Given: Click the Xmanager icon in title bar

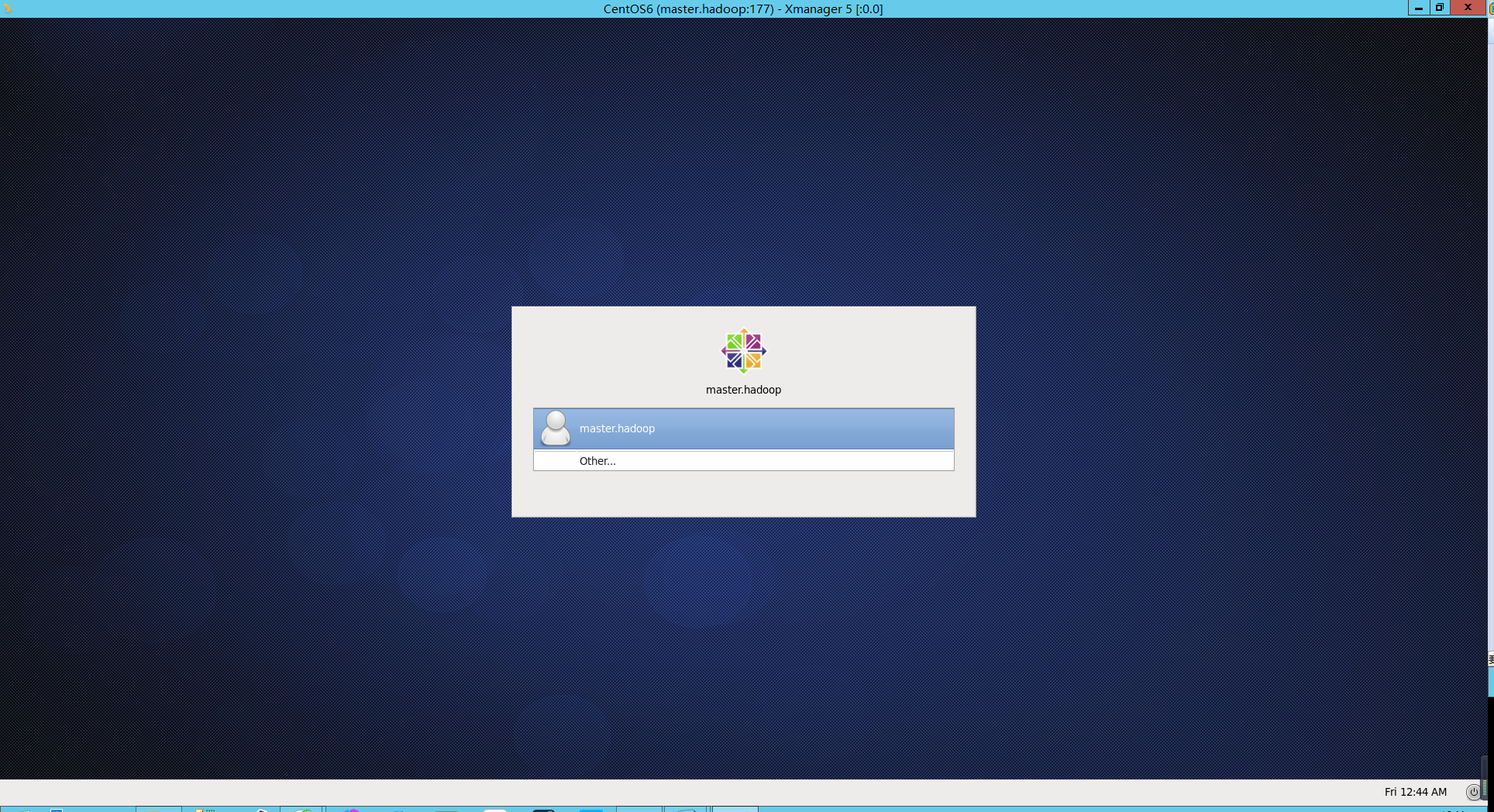Looking at the screenshot, I should point(8,9).
